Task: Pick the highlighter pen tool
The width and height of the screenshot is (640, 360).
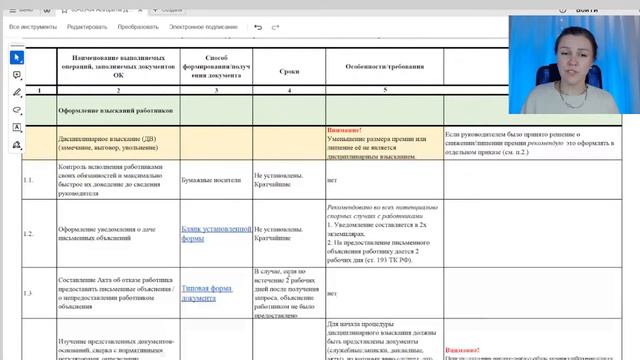Action: 17,93
